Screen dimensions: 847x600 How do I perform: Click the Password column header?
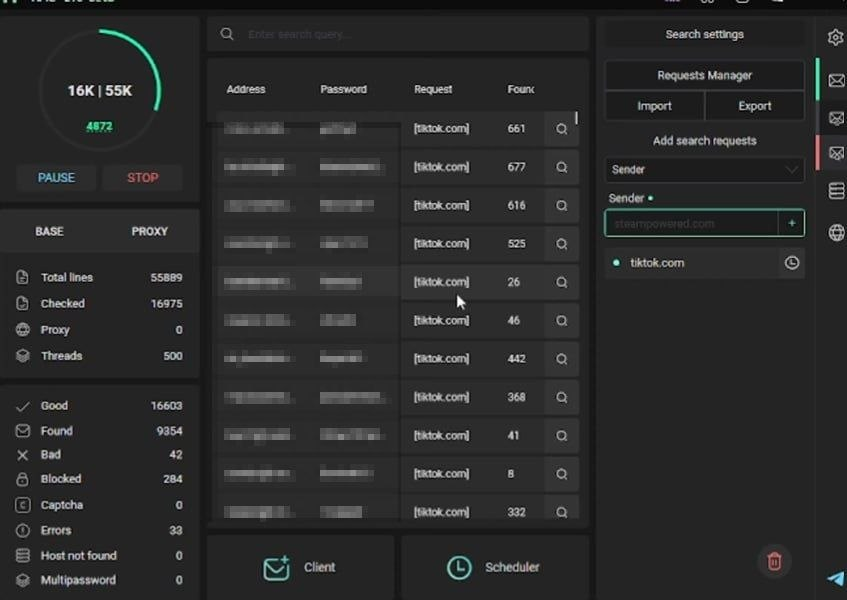pyautogui.click(x=344, y=89)
